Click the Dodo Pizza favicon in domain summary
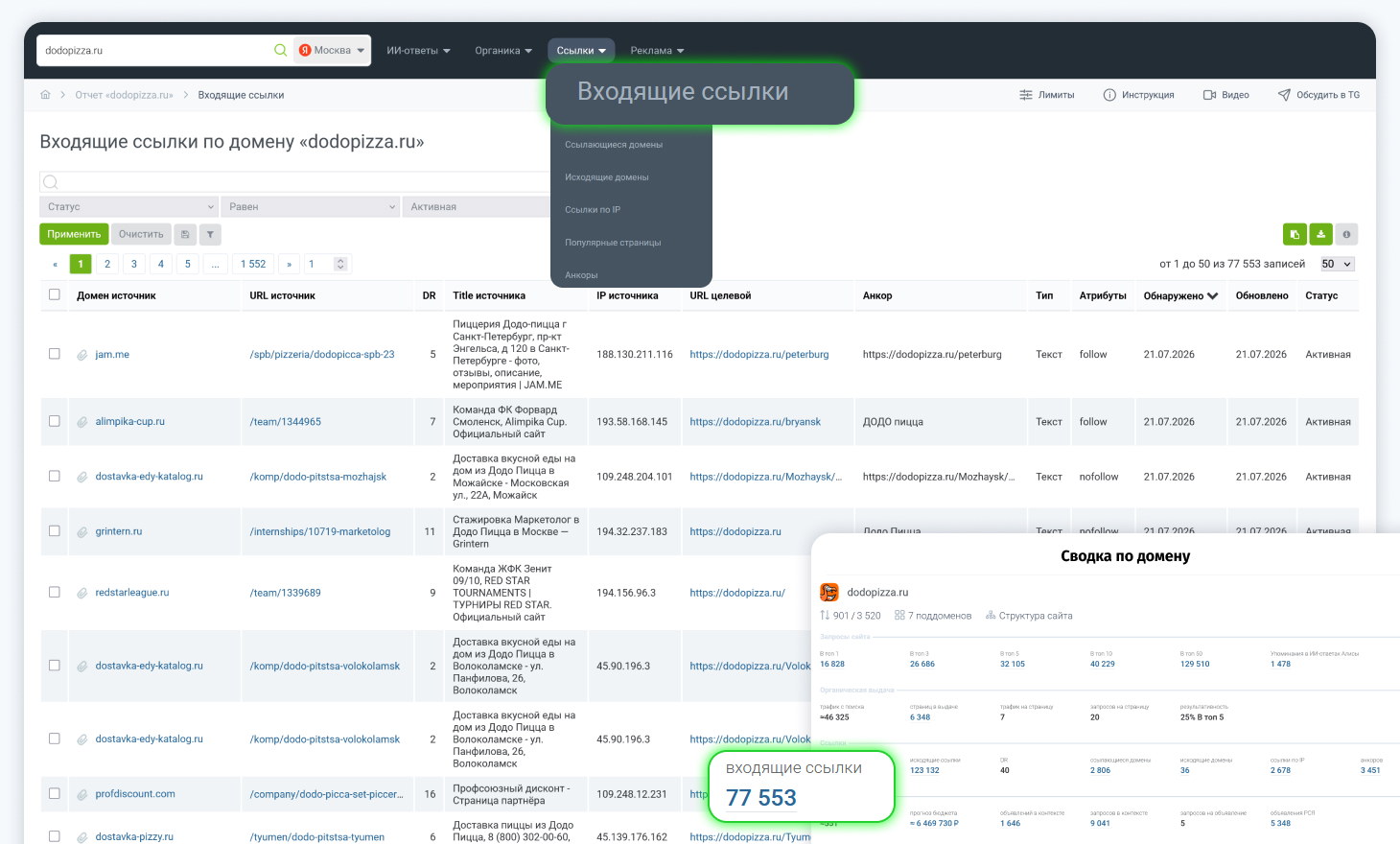The image size is (1400, 844). (x=829, y=593)
